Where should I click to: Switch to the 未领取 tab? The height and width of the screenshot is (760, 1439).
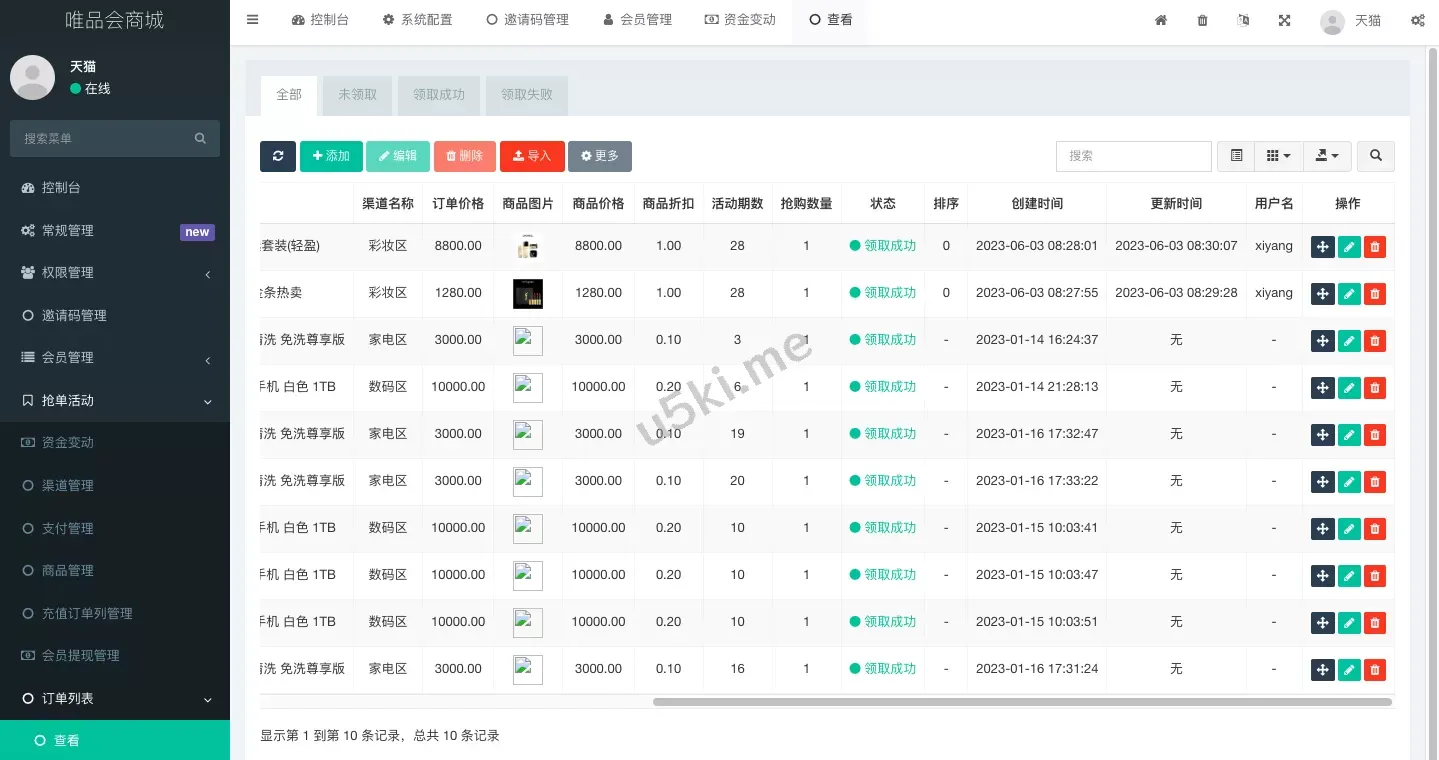(x=357, y=95)
